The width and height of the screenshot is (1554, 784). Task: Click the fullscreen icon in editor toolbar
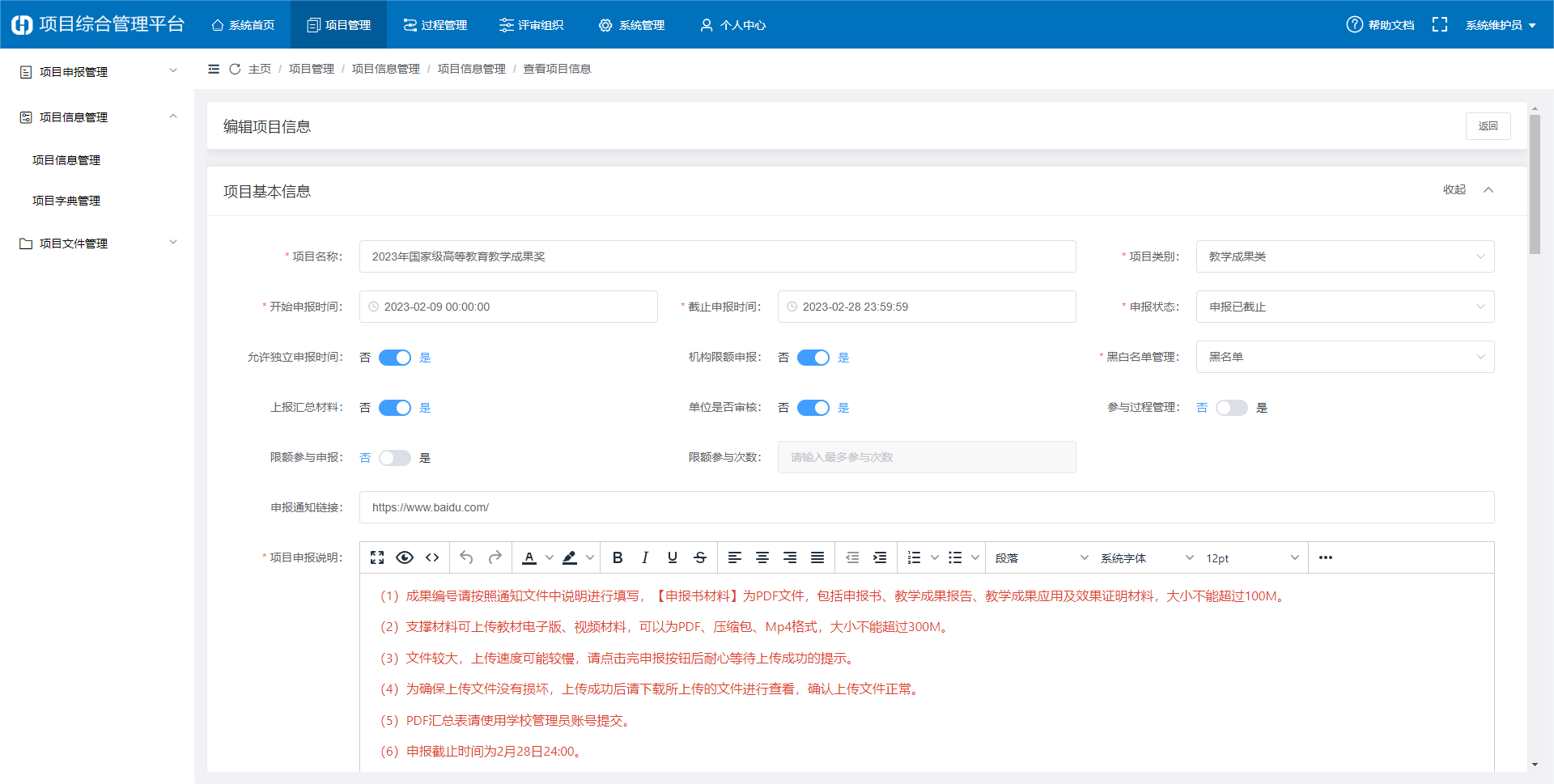click(x=377, y=557)
